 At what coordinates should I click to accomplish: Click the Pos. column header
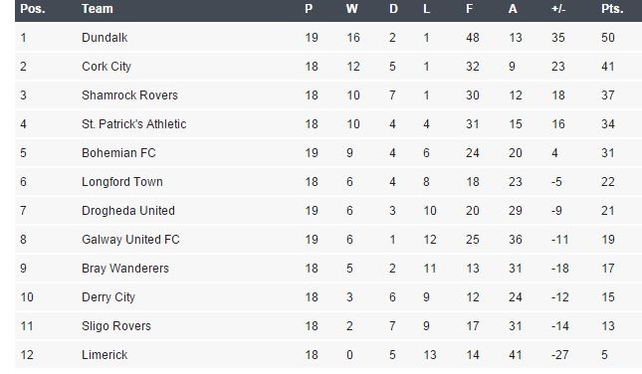[32, 9]
